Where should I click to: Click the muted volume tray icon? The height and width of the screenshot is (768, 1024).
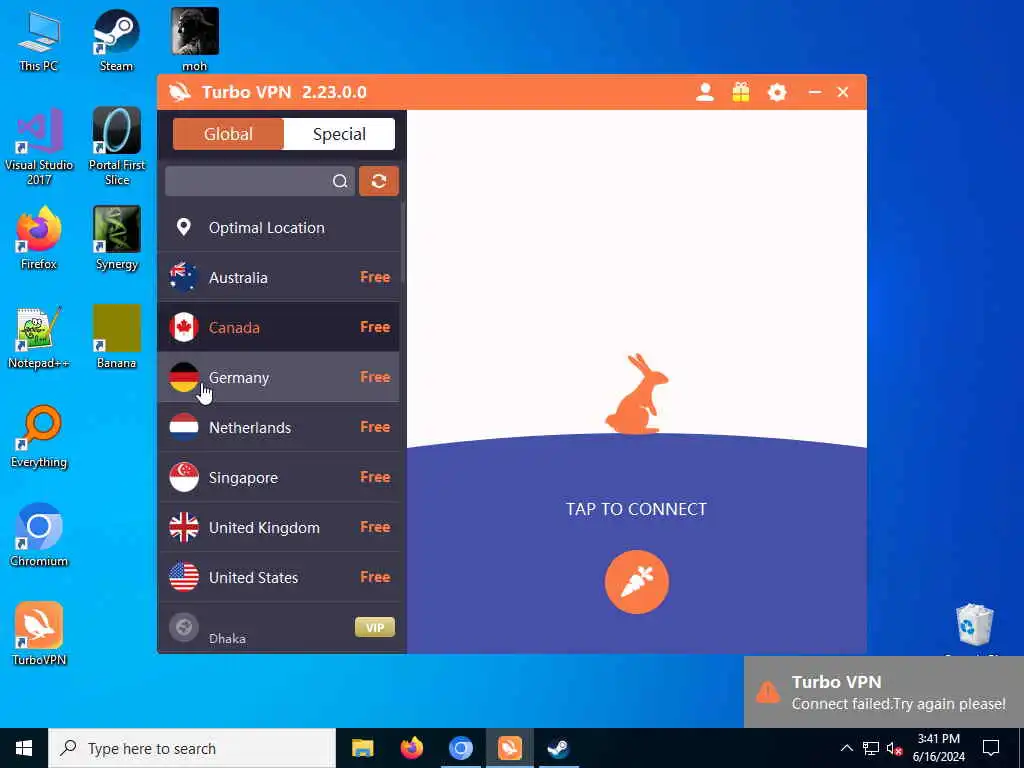894,748
